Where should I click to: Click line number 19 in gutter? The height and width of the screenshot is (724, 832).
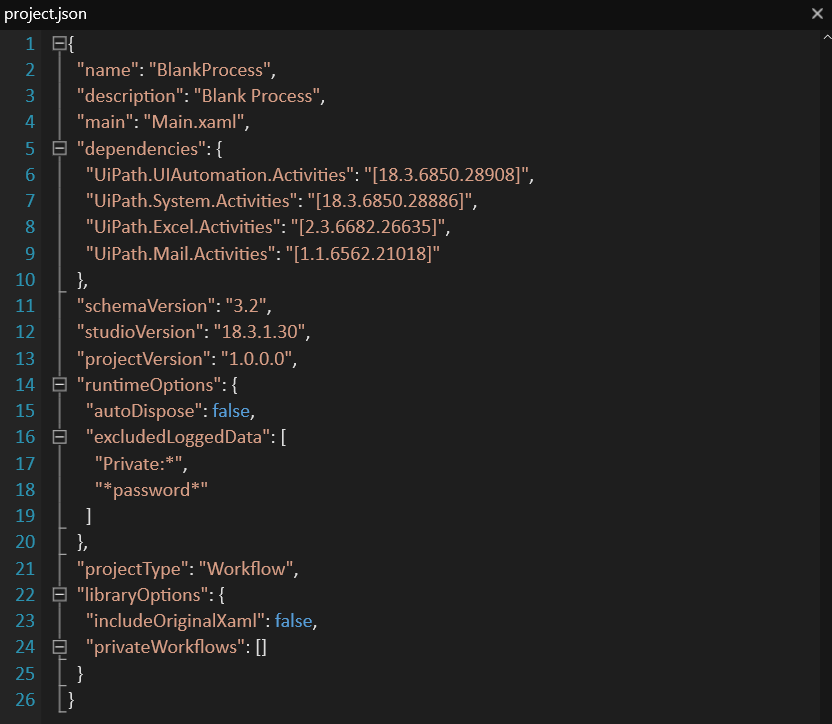[x=25, y=515]
